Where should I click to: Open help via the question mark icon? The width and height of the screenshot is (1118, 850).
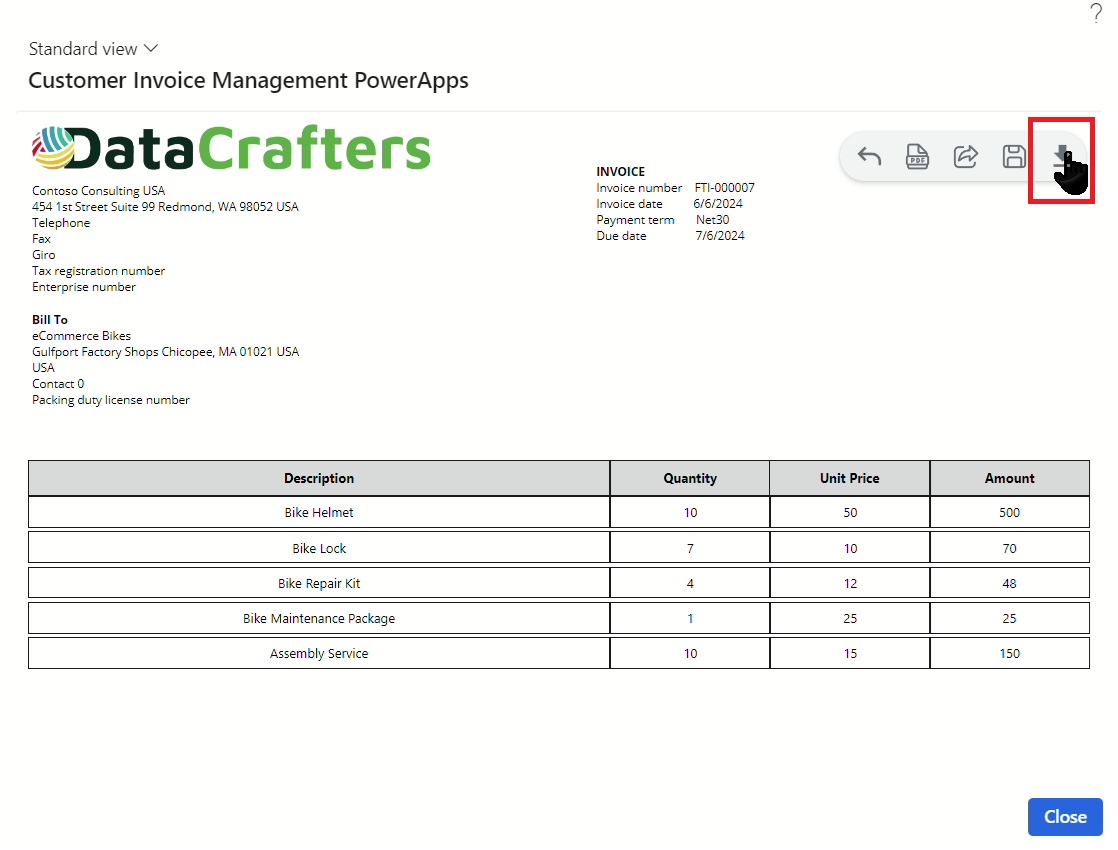pyautogui.click(x=1095, y=14)
